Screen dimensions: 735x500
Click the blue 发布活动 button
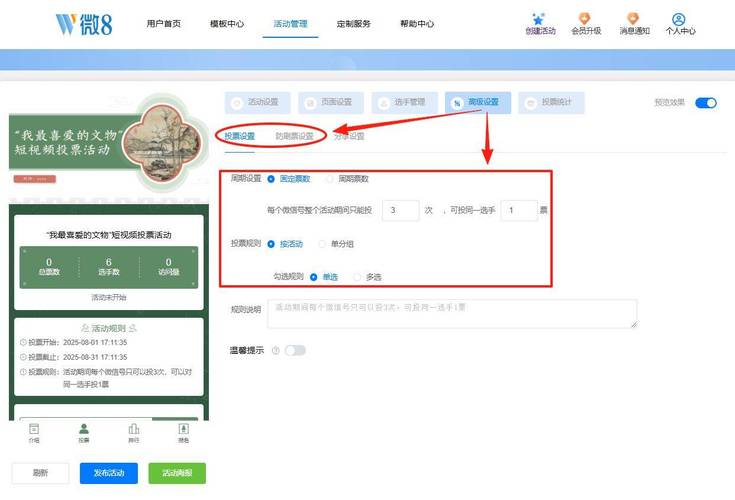tap(109, 473)
